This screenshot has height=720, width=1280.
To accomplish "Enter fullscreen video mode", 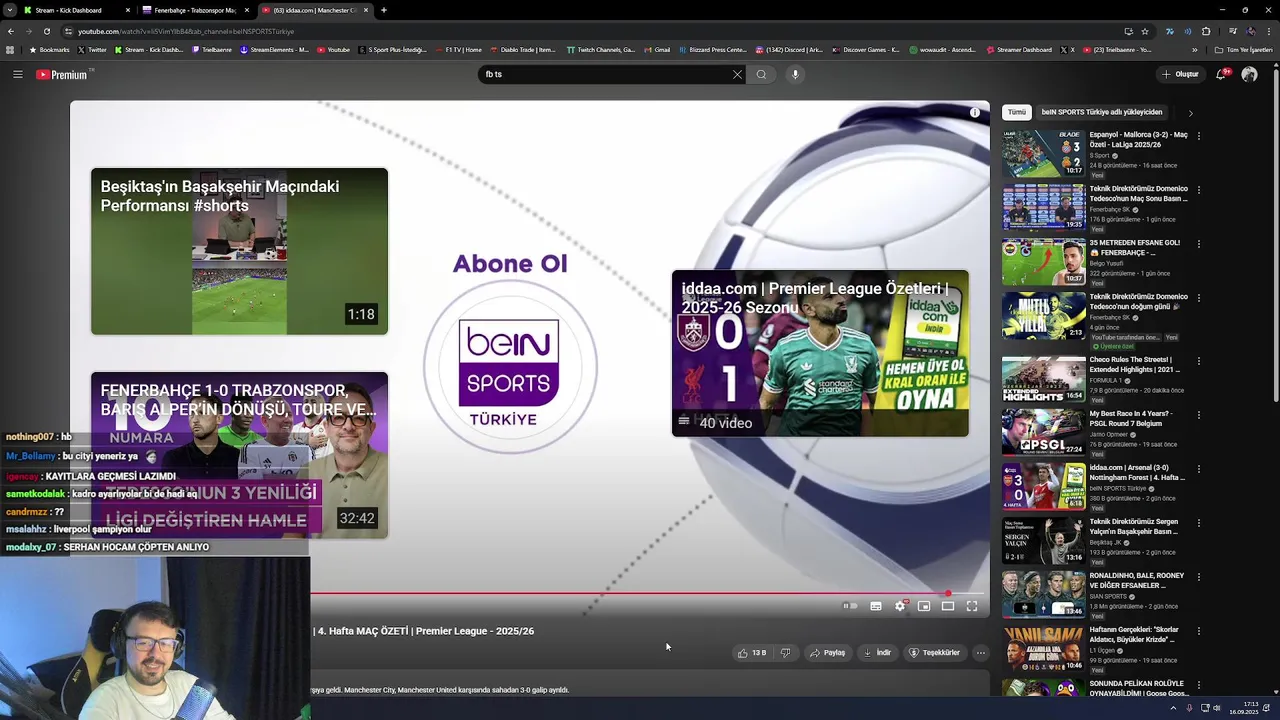I will coord(972,606).
